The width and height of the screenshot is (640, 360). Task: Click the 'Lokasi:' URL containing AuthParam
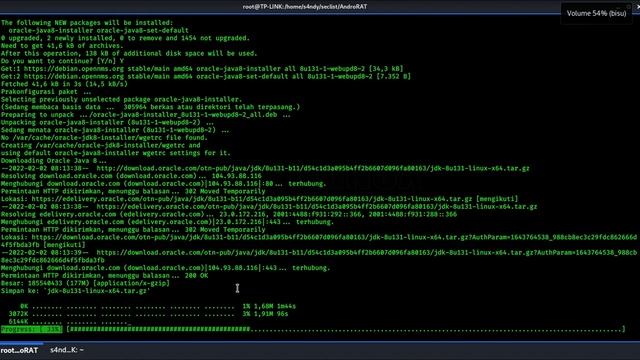(x=319, y=241)
